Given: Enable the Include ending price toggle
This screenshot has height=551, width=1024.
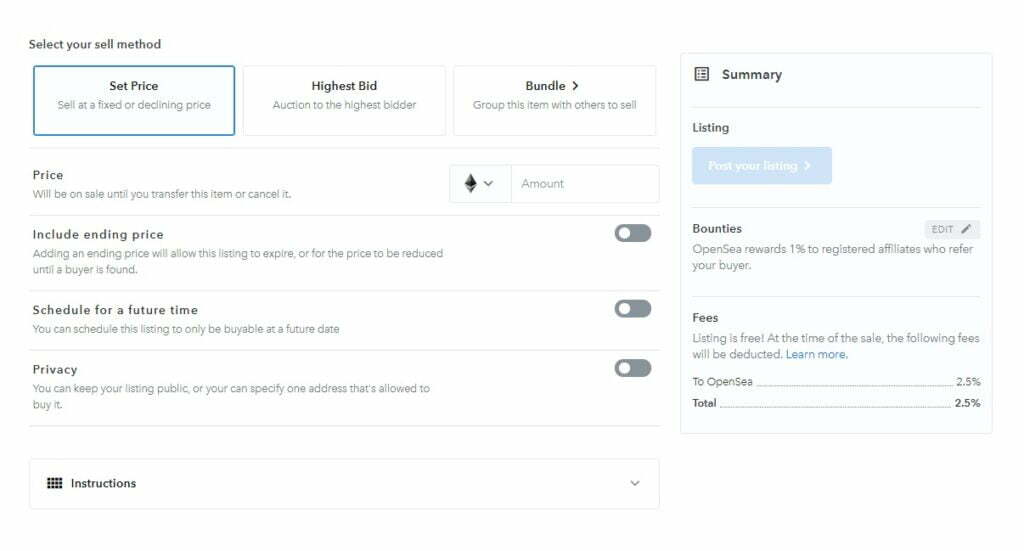Looking at the screenshot, I should point(632,233).
